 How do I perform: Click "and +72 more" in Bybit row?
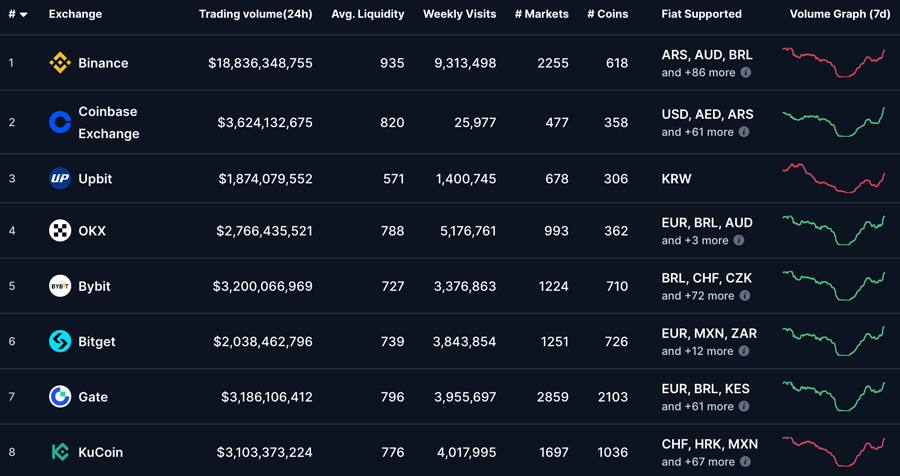(x=697, y=296)
